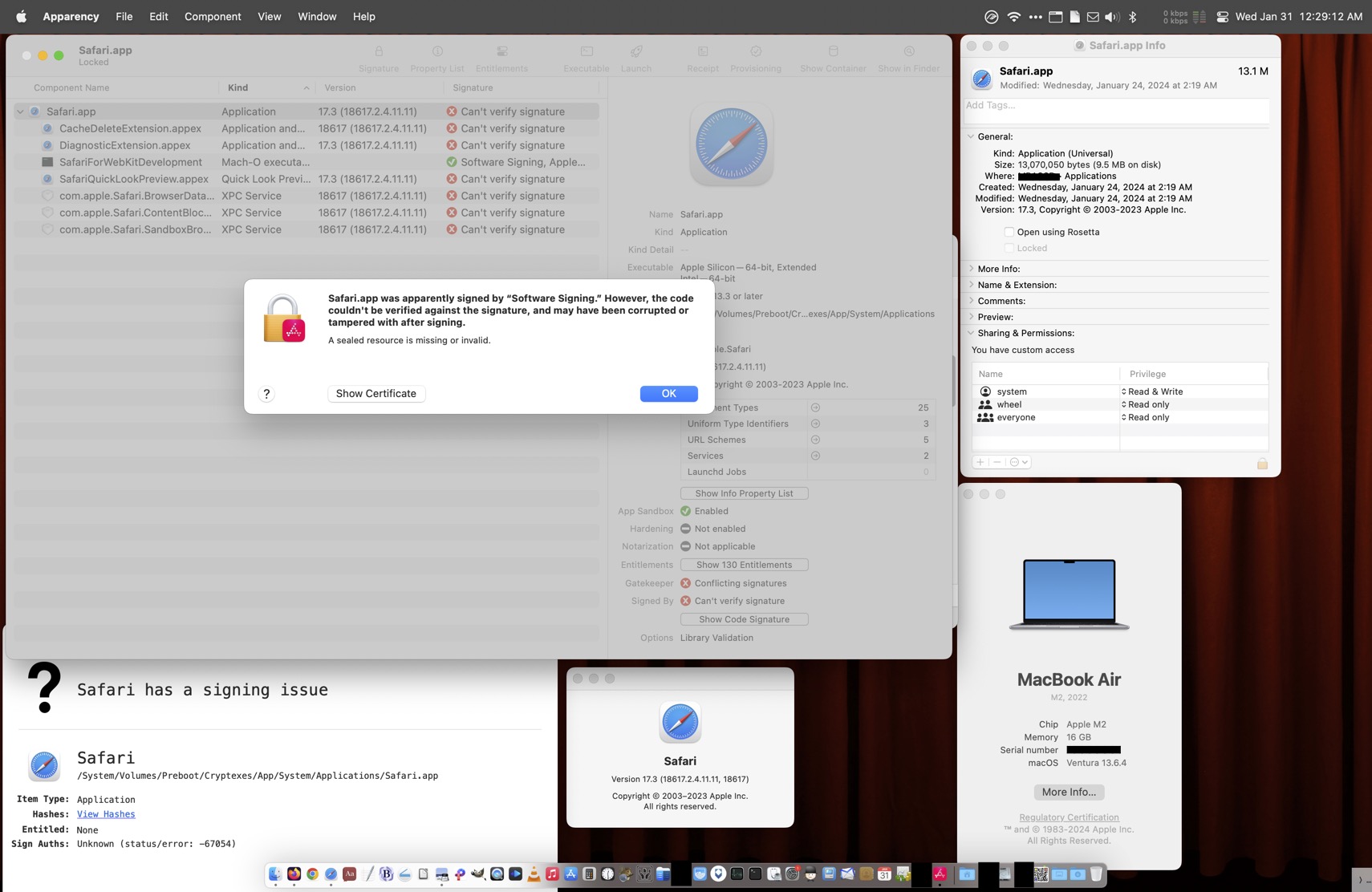The image size is (1372, 892).
Task: Open the View menu
Action: click(x=269, y=16)
